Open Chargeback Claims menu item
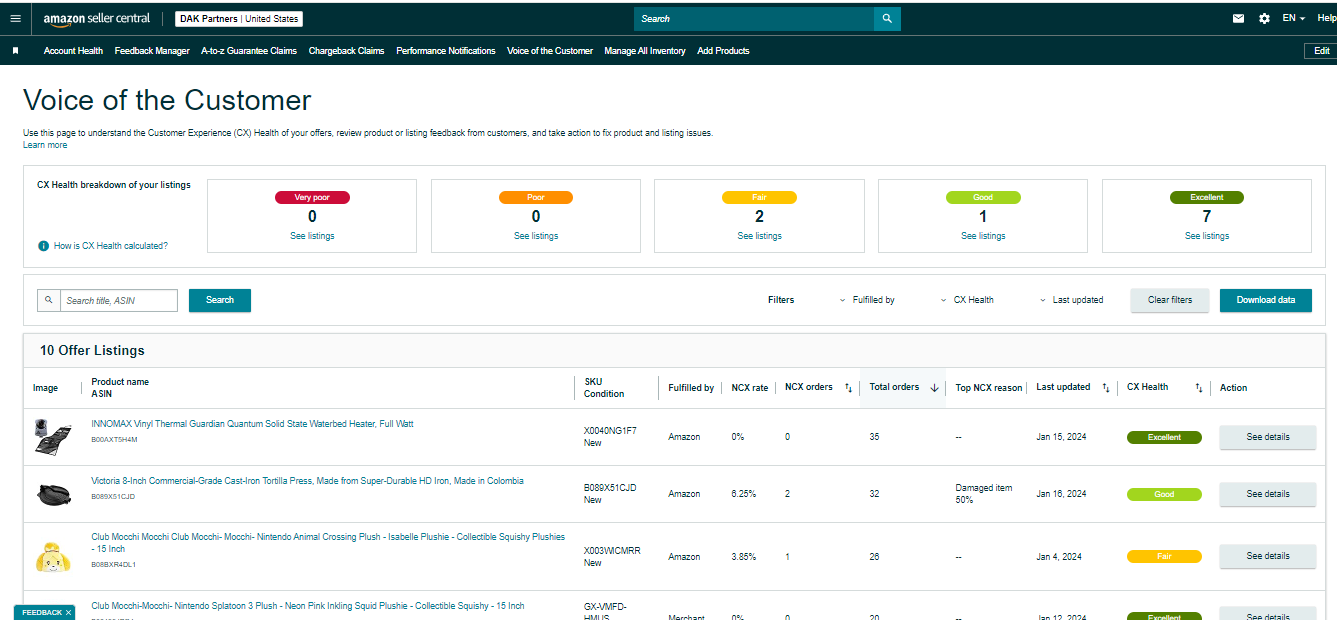This screenshot has height=620, width=1337. 346,51
